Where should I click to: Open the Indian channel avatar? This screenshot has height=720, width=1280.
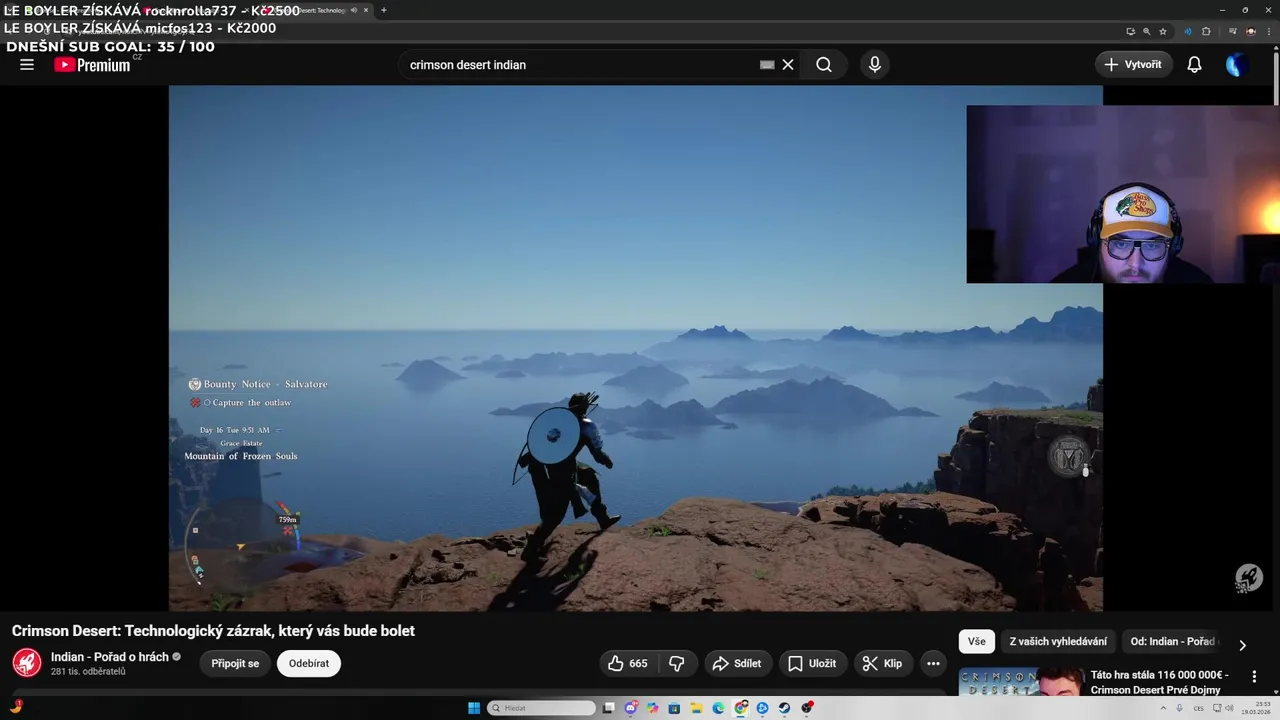tap(26, 663)
